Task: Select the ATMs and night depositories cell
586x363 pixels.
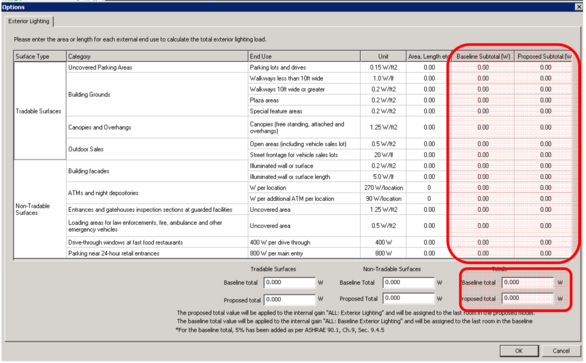Action: click(x=157, y=193)
